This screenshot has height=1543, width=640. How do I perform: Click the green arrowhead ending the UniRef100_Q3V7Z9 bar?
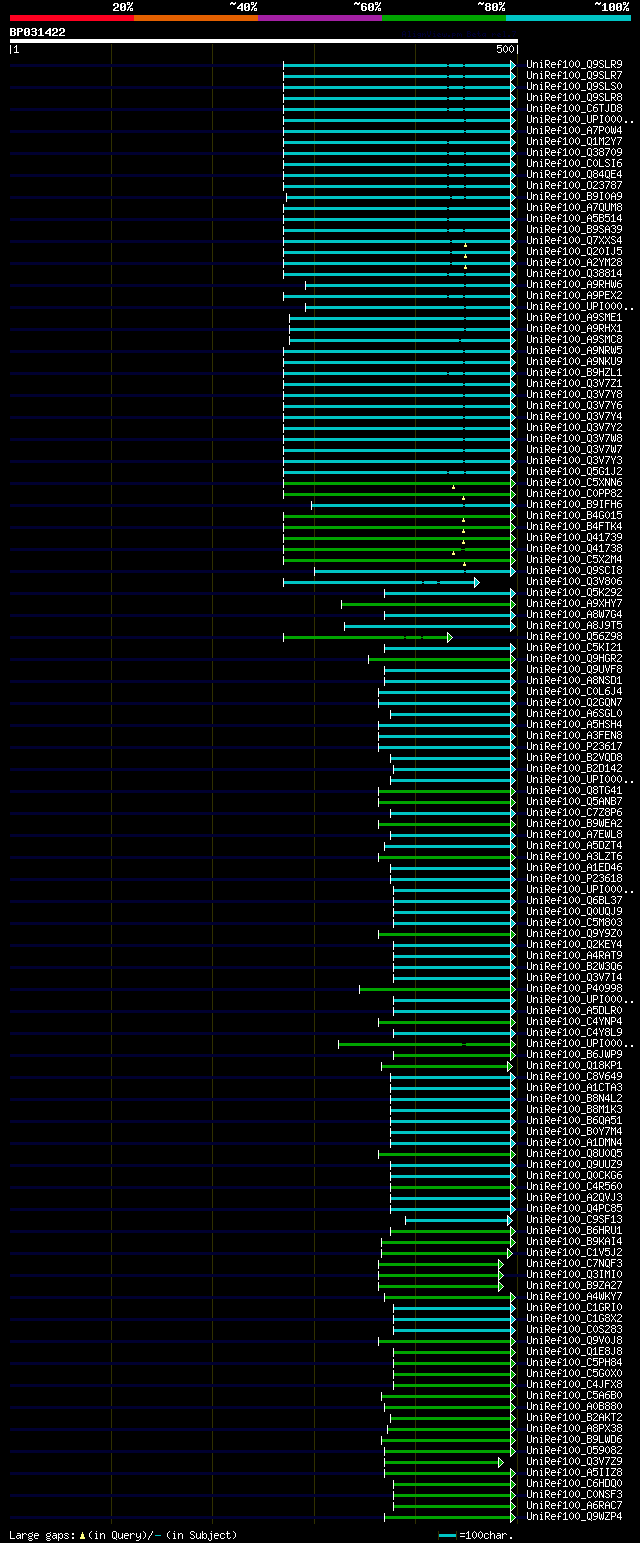(501, 1462)
